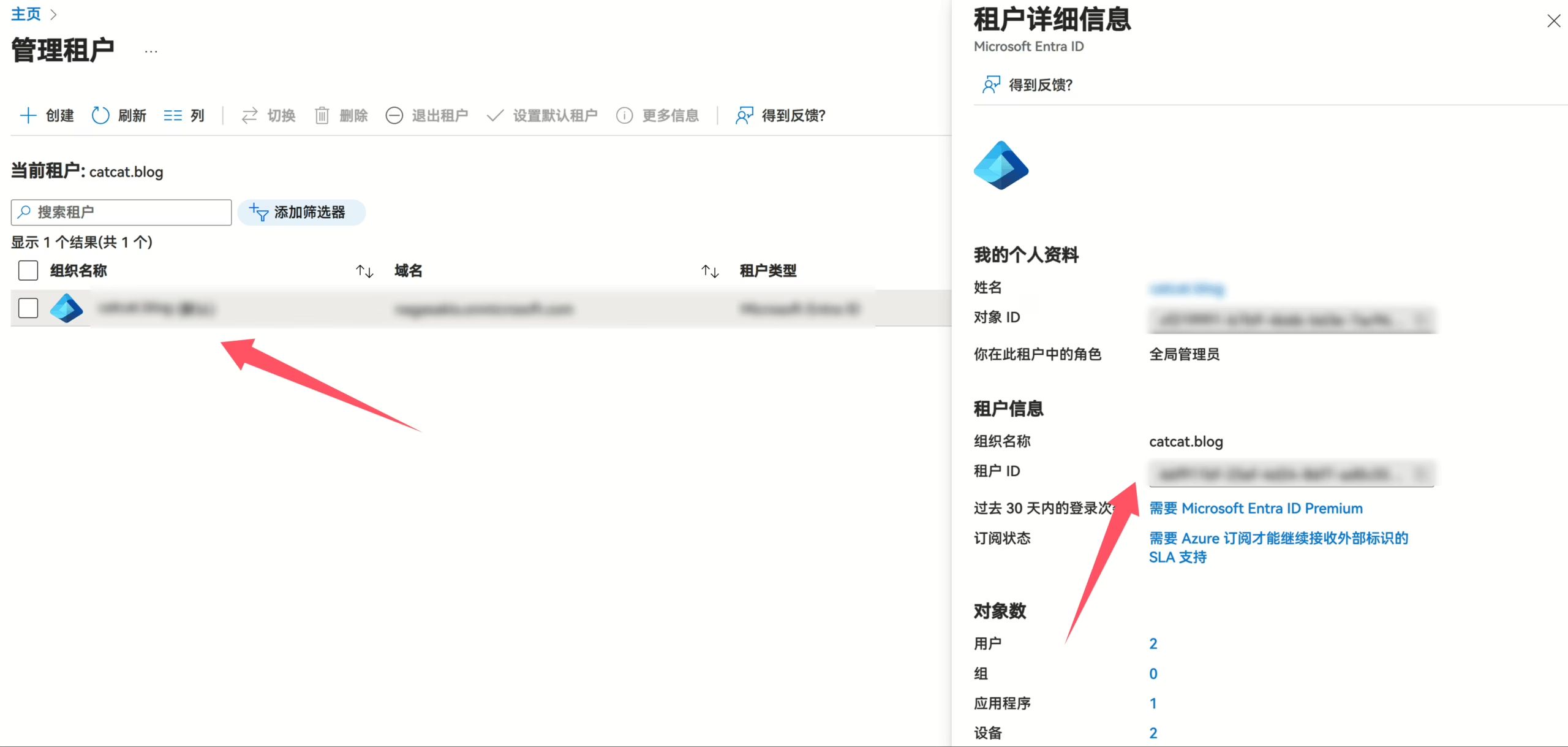
Task: Copy the 租户 ID value
Action: click(1420, 473)
